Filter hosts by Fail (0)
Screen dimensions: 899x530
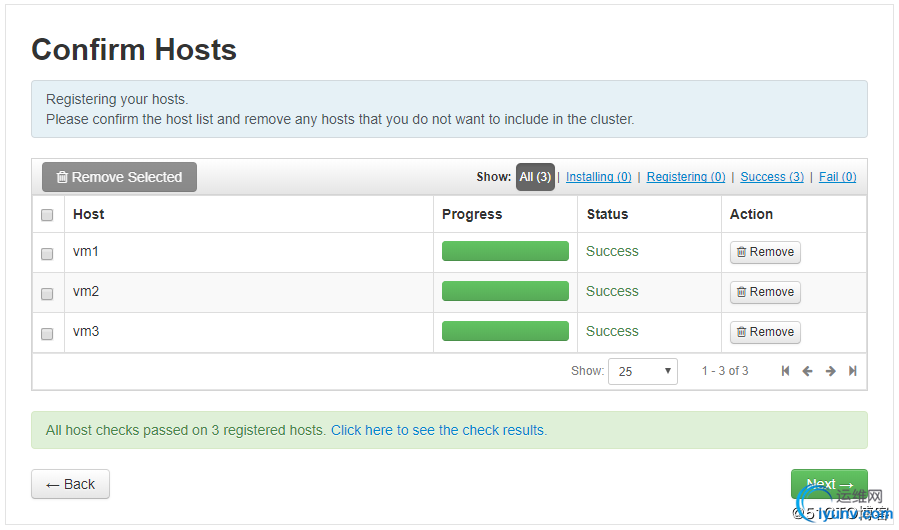click(837, 177)
